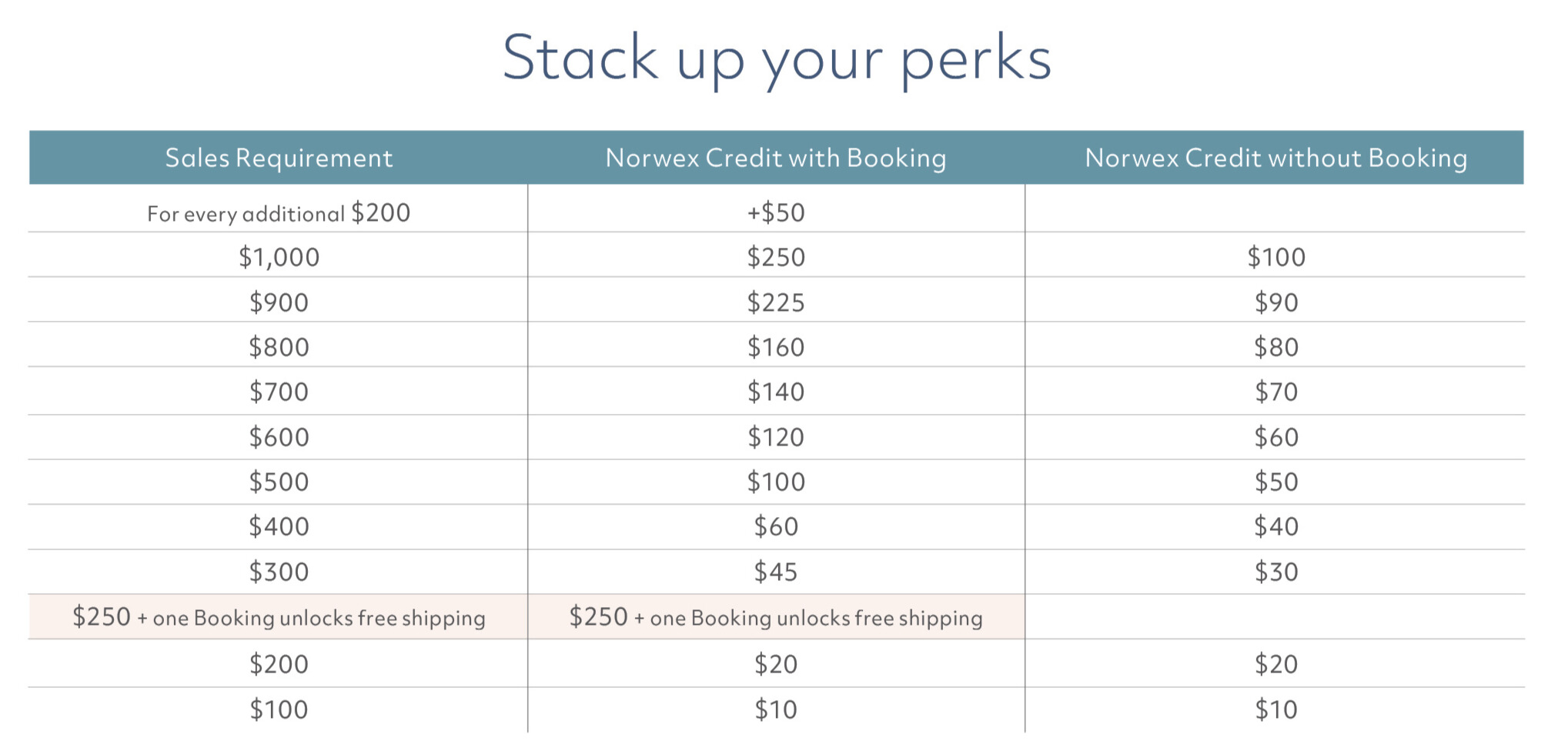Viewport: 1568px width, 751px height.
Task: Select the "$160" credit with booking cell
Action: pos(776,347)
